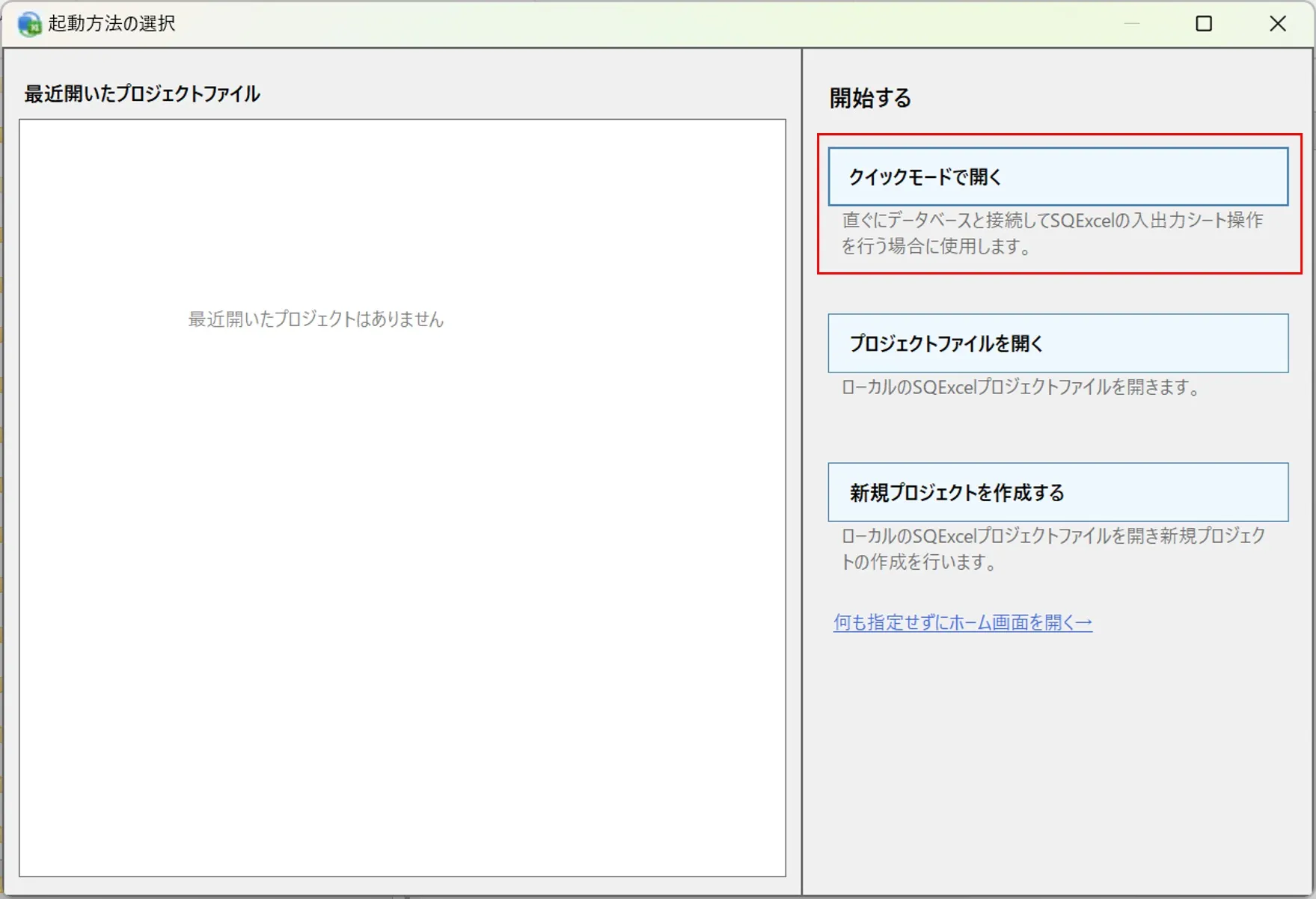Viewport: 1316px width, 899px height.
Task: Click the クイックモードで開く button
Action: pos(1058,177)
